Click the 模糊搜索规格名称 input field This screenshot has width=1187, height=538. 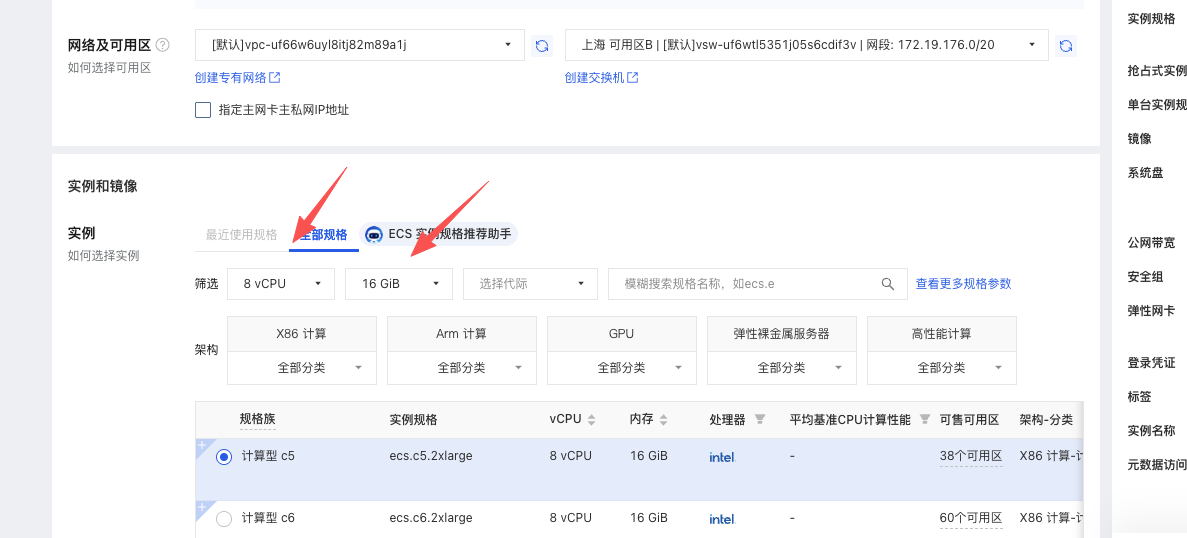click(x=745, y=284)
